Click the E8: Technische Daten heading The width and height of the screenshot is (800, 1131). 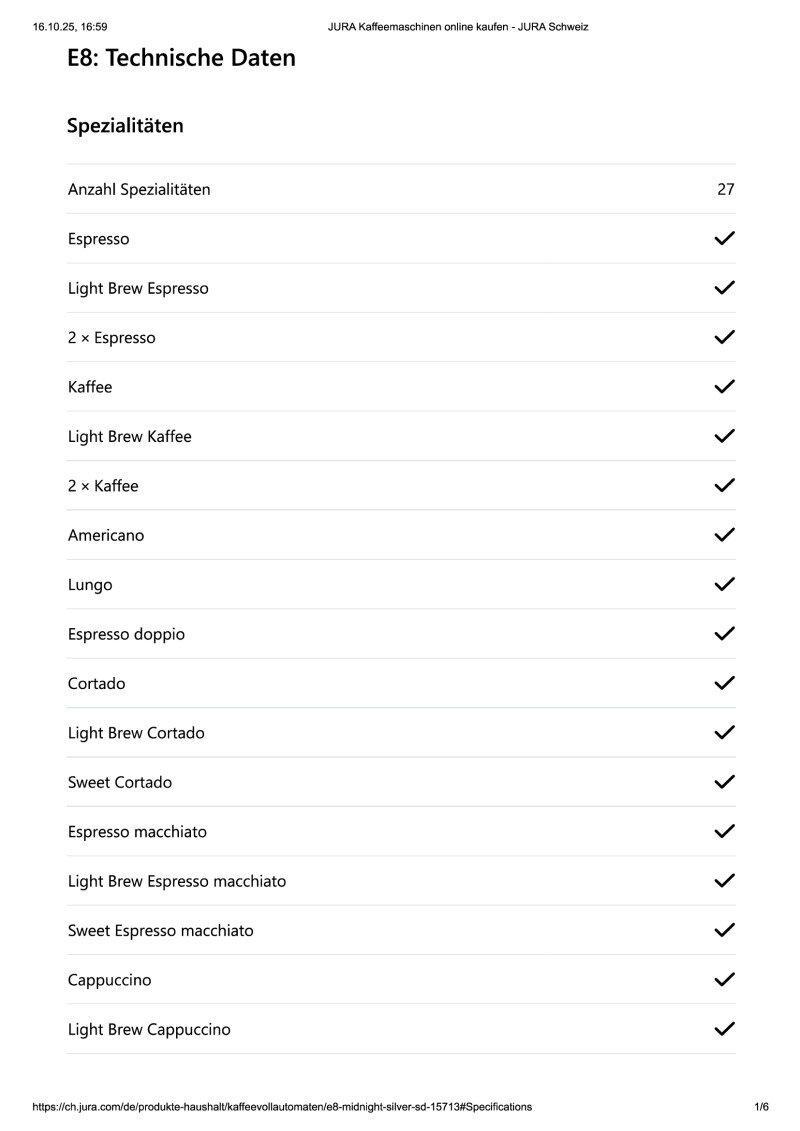pos(181,58)
